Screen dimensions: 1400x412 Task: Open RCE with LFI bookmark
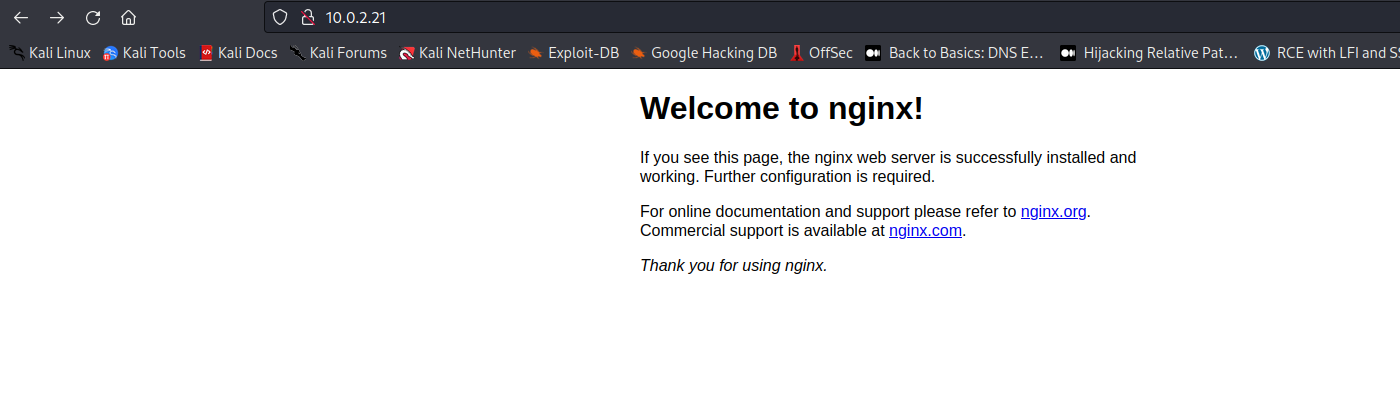click(x=1326, y=53)
